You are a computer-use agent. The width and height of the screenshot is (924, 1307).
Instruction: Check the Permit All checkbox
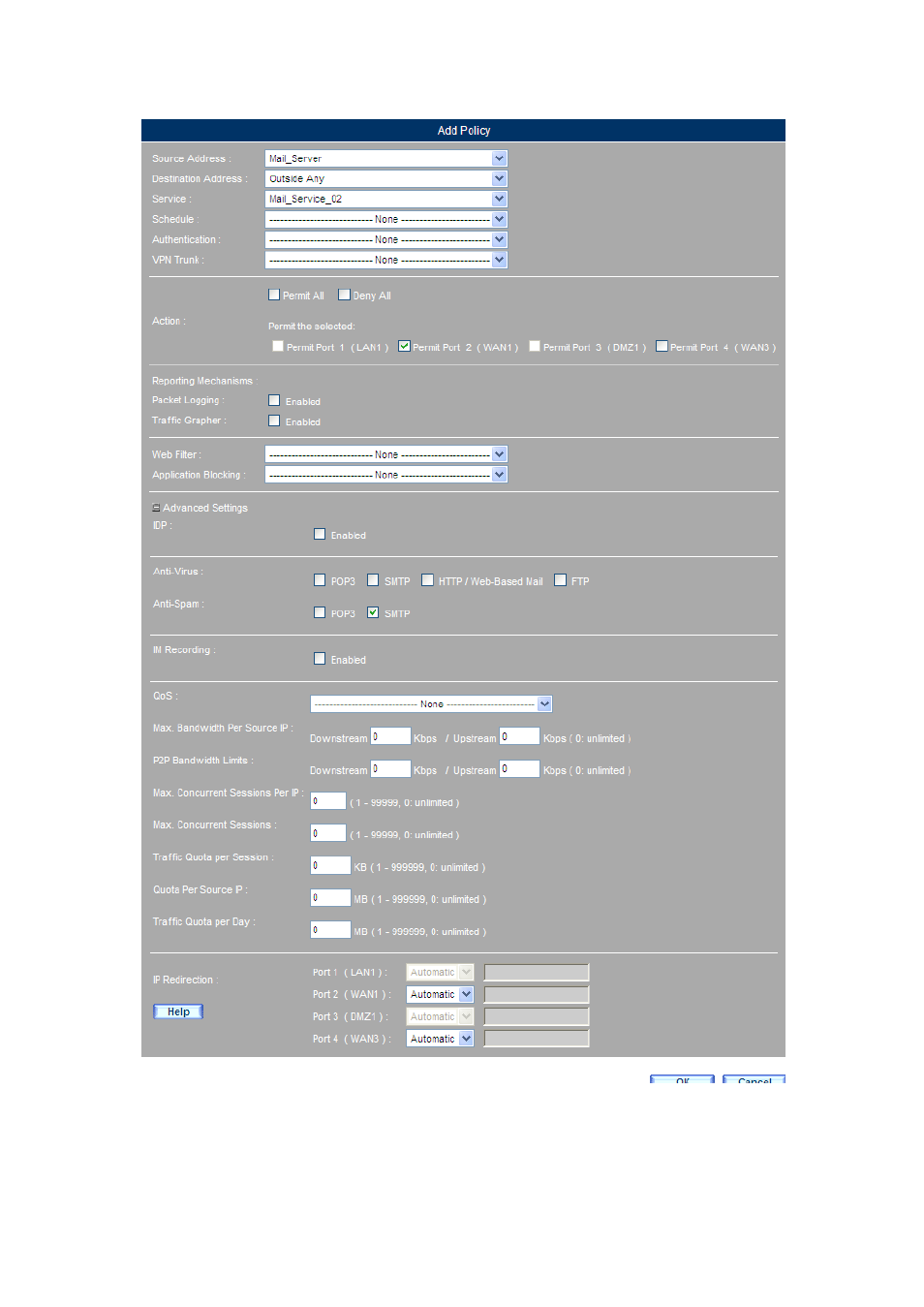click(274, 295)
